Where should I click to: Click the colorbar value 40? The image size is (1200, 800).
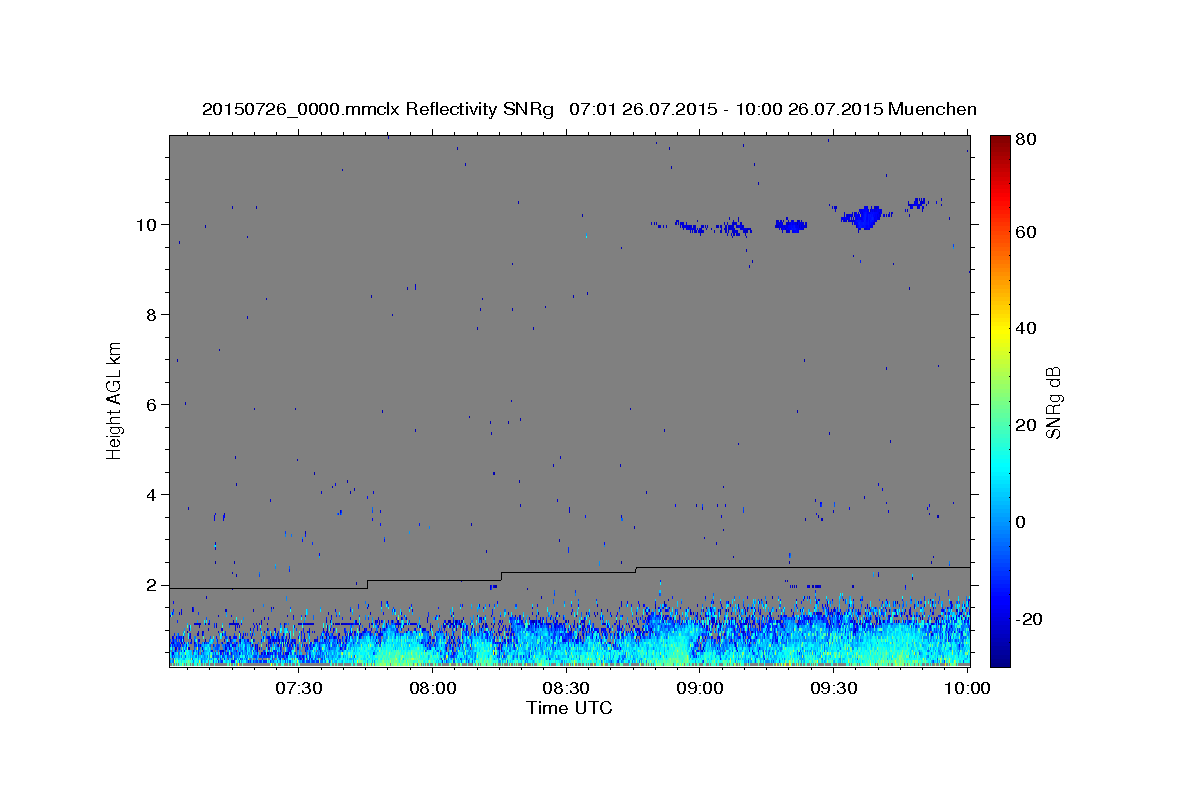(x=1027, y=328)
